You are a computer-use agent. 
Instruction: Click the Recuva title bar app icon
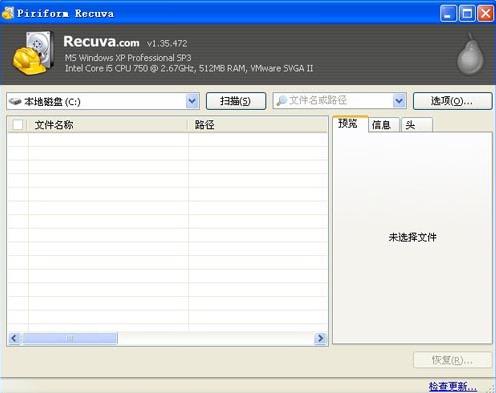click(x=8, y=13)
